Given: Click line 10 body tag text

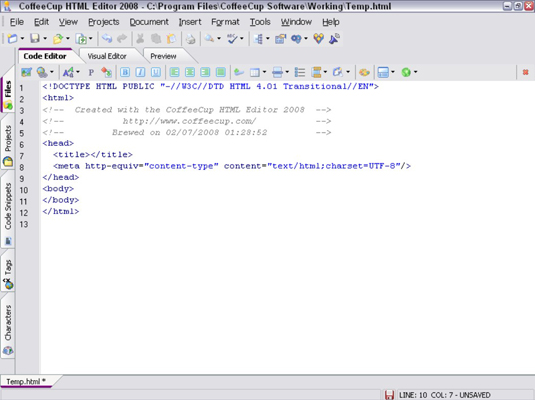Looking at the screenshot, I should 58,189.
